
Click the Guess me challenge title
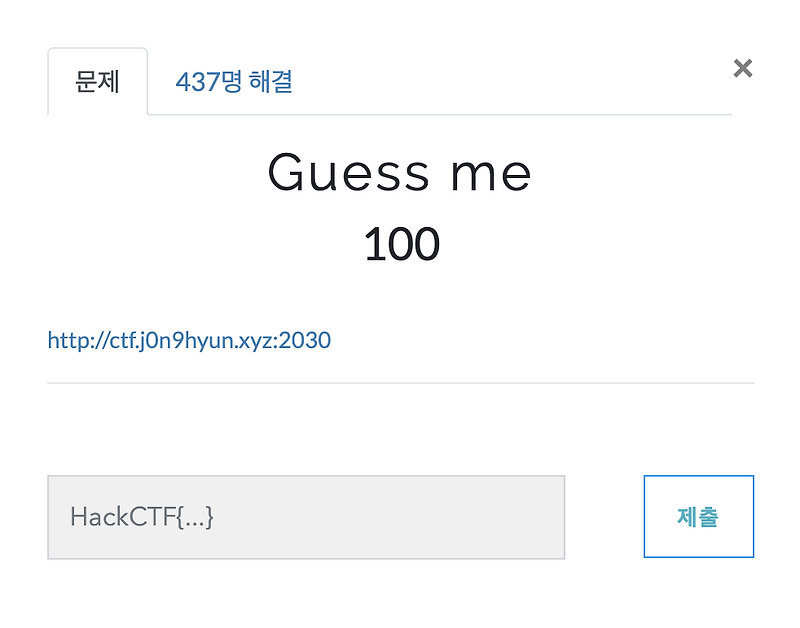pos(400,173)
